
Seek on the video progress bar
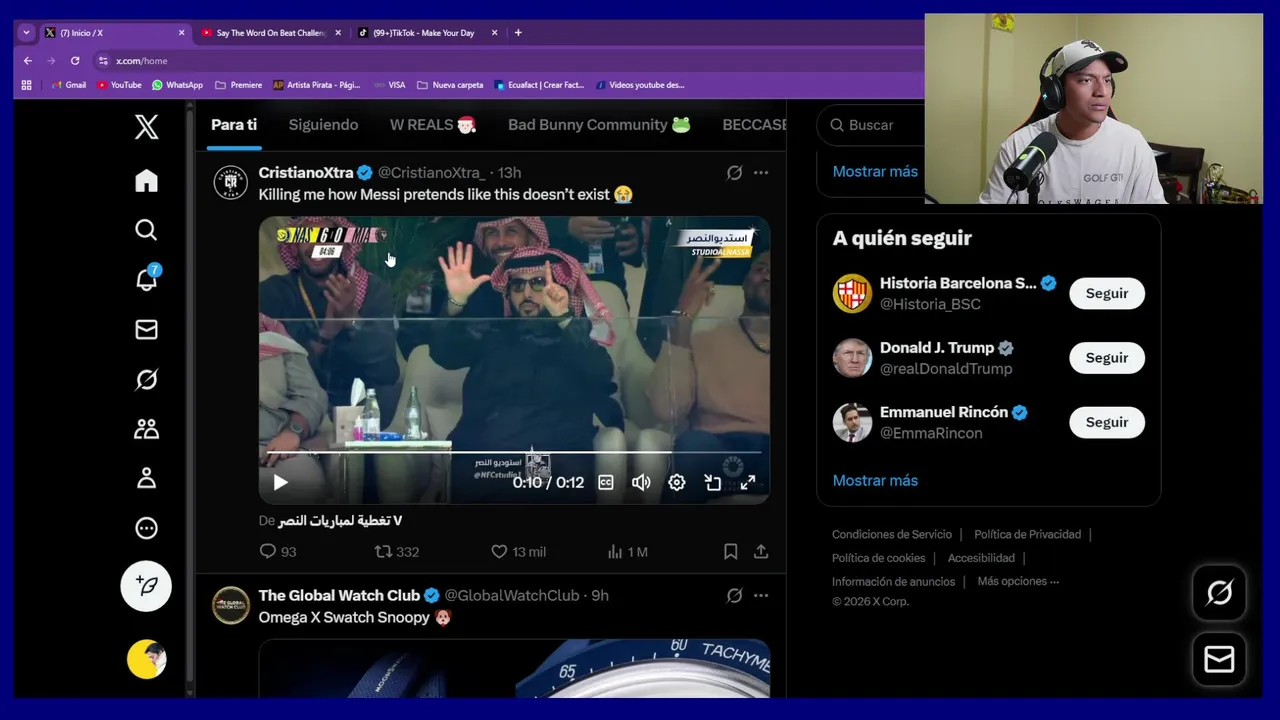514,453
